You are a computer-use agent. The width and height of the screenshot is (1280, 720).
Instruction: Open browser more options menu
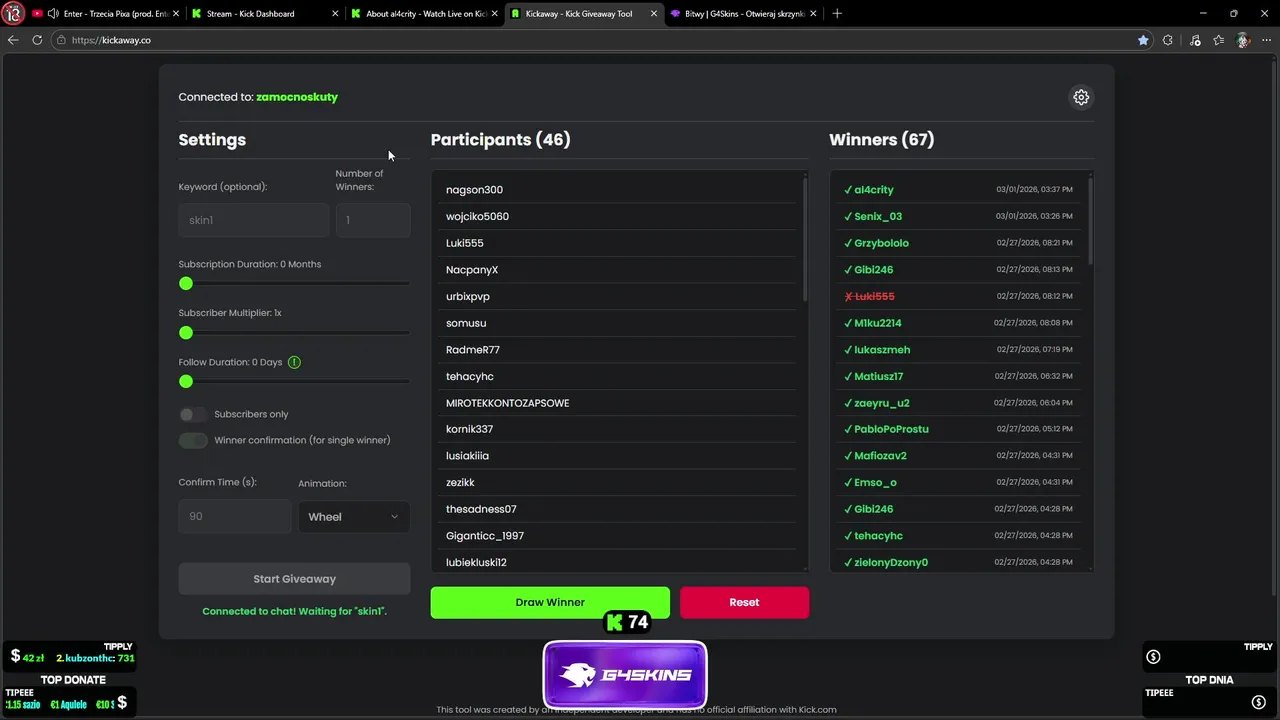tap(1267, 40)
